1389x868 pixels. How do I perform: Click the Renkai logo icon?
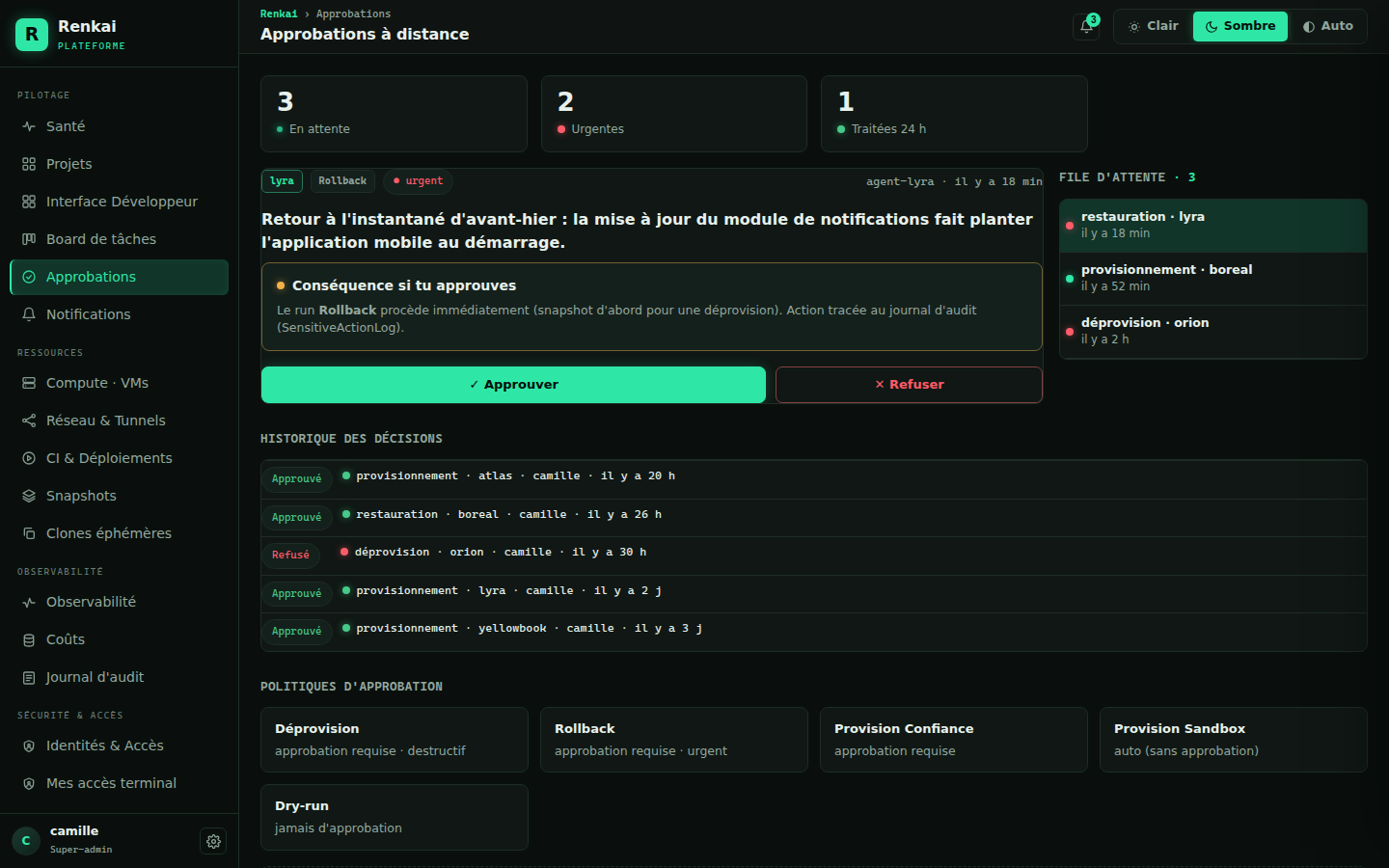[x=32, y=35]
